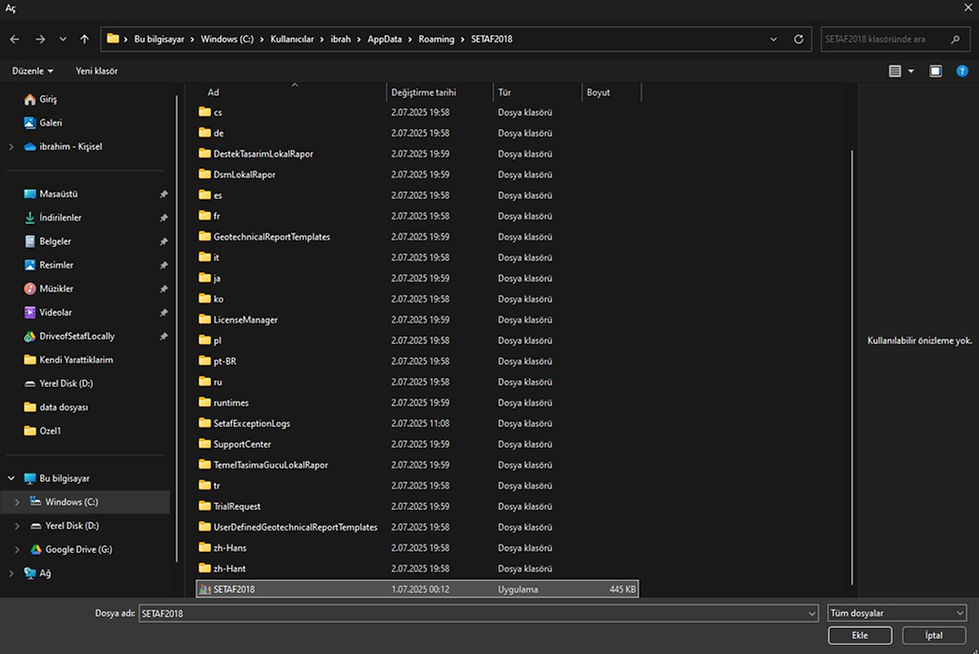
Task: Open Kendi Yarattiklarim sidebar folder
Action: point(76,360)
